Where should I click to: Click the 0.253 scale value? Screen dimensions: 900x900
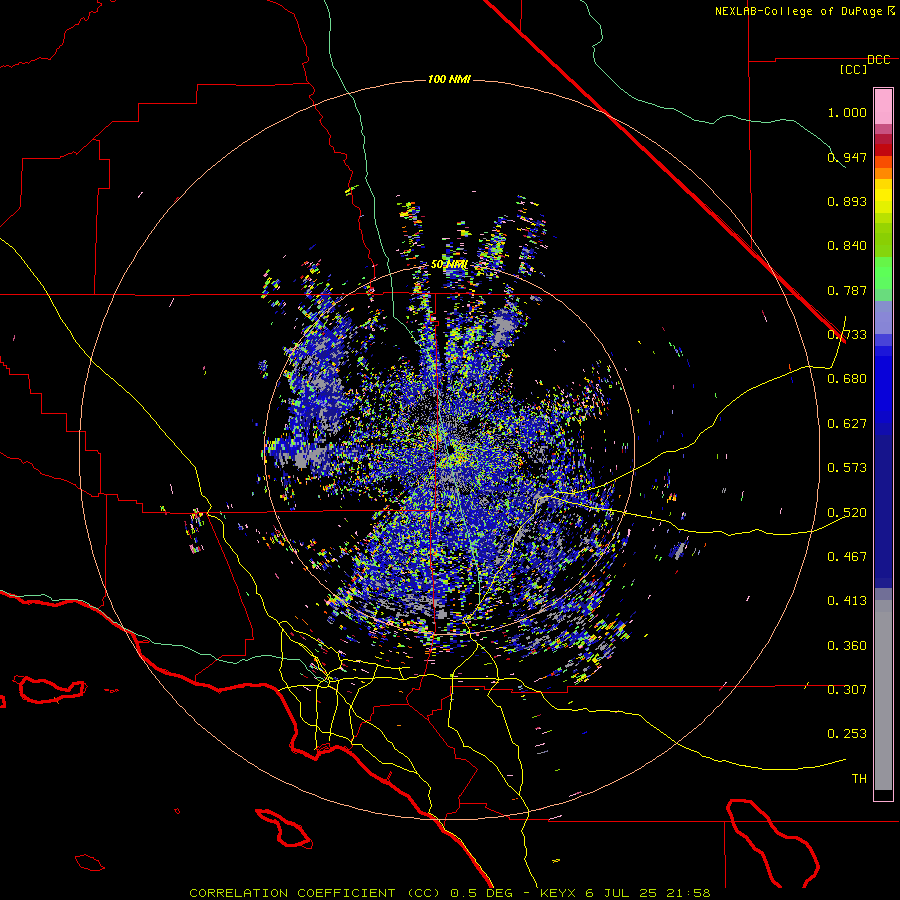click(x=847, y=734)
